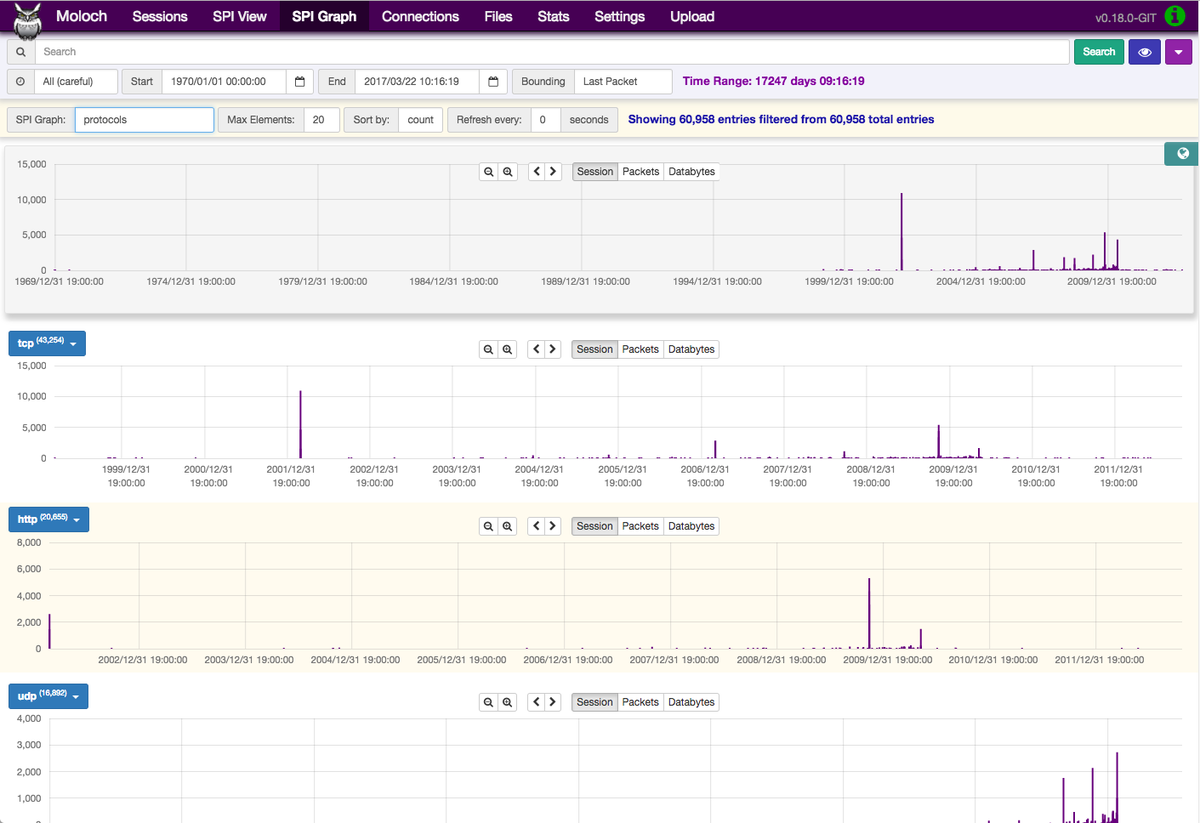Open the Upload tab
Viewport: 1200px width, 823px height.
click(692, 16)
